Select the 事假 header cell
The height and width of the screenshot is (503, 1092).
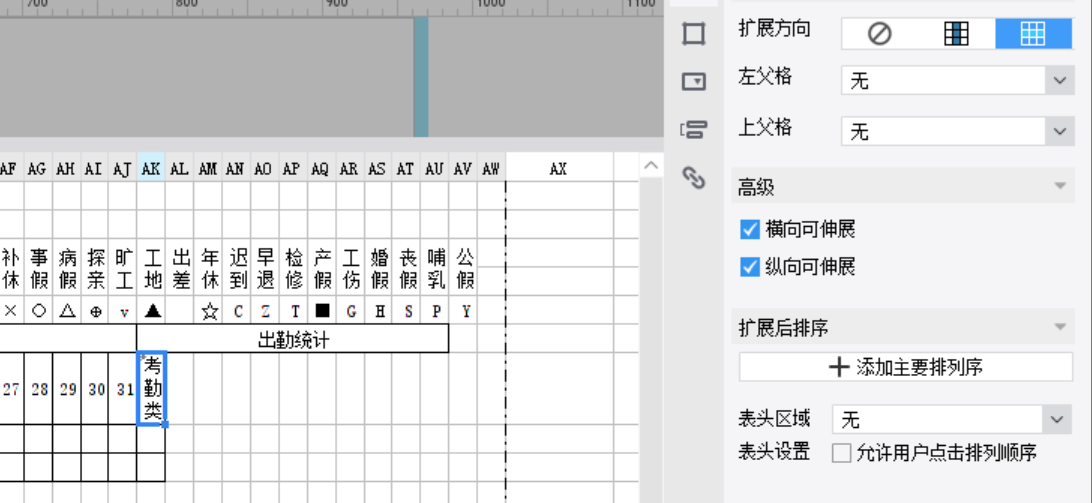[x=38, y=269]
